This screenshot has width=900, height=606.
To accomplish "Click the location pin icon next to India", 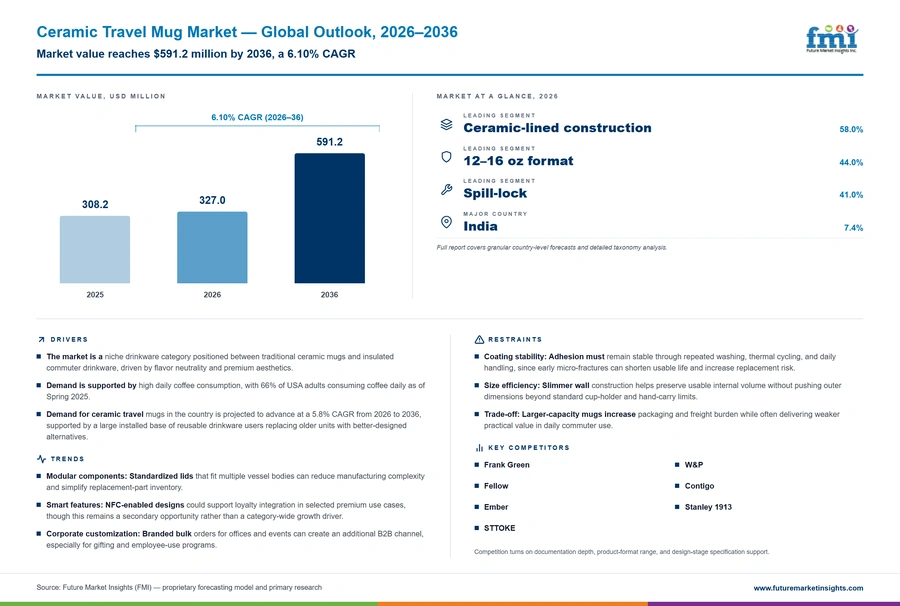I will coord(446,222).
